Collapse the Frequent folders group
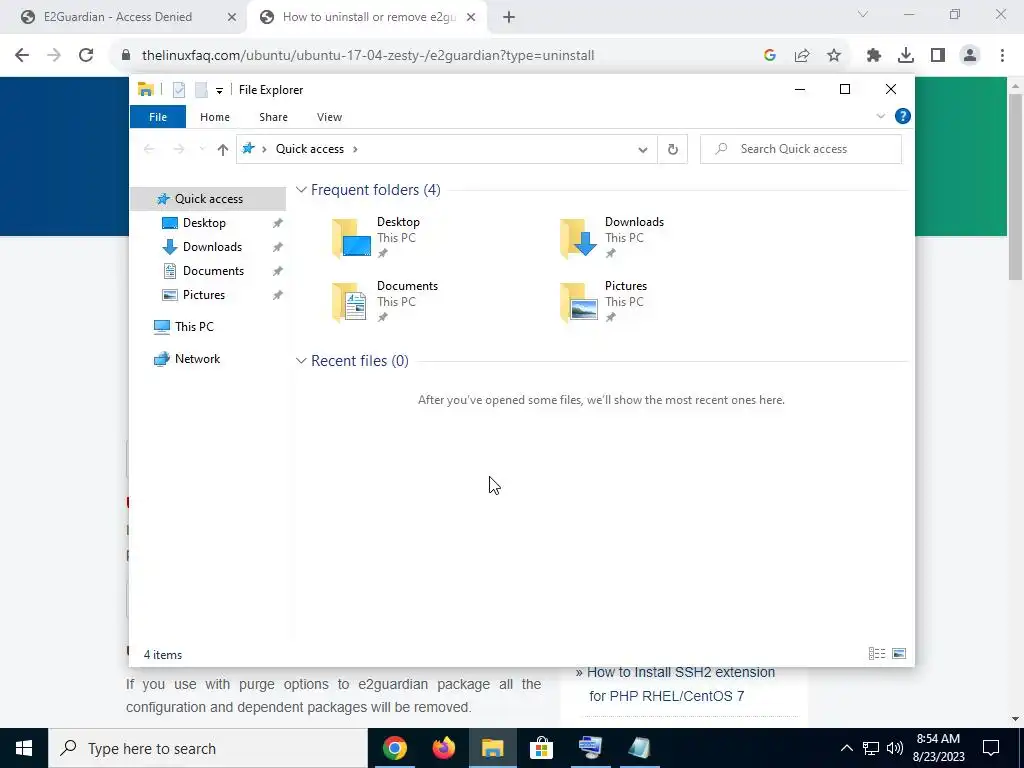 click(301, 190)
